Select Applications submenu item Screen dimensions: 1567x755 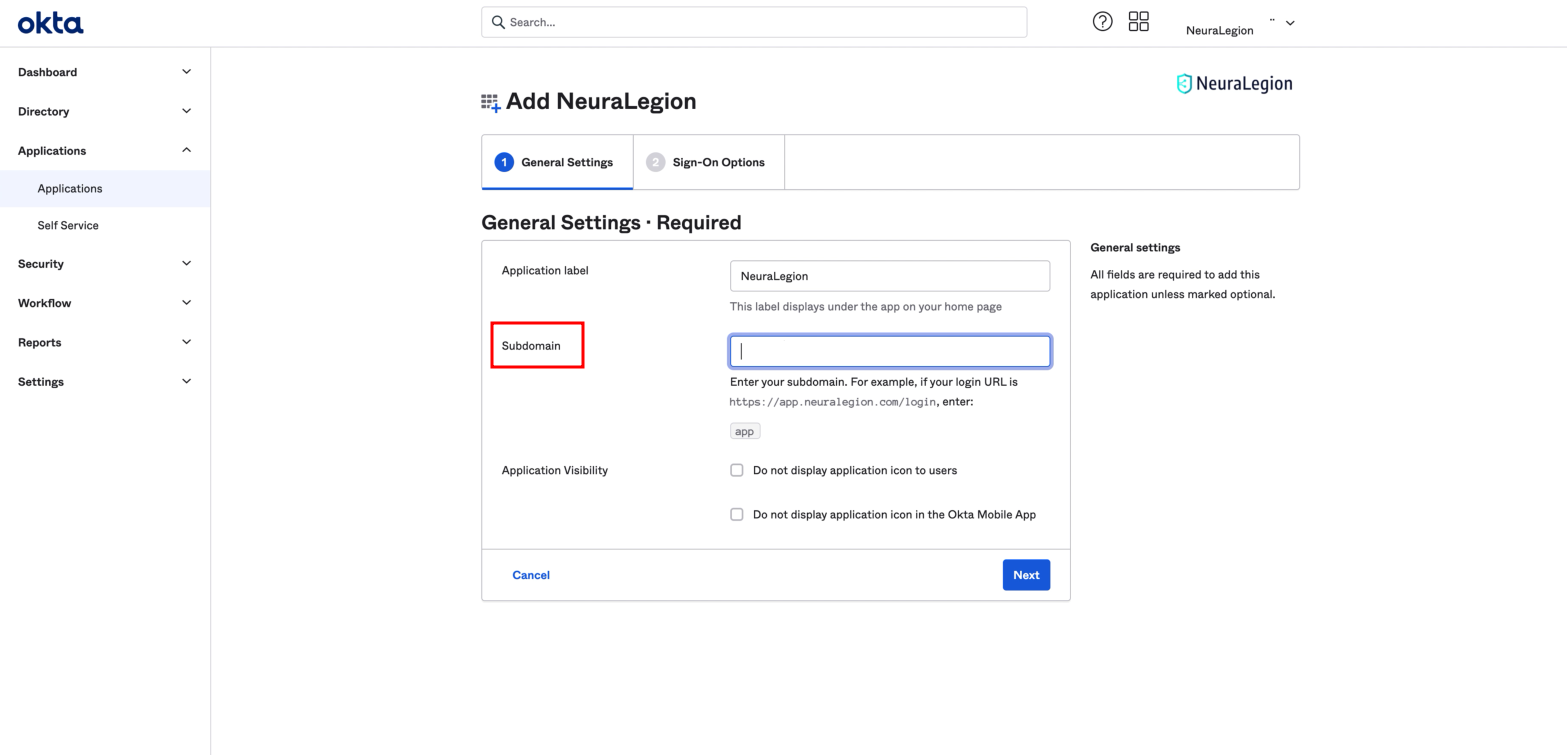point(105,188)
